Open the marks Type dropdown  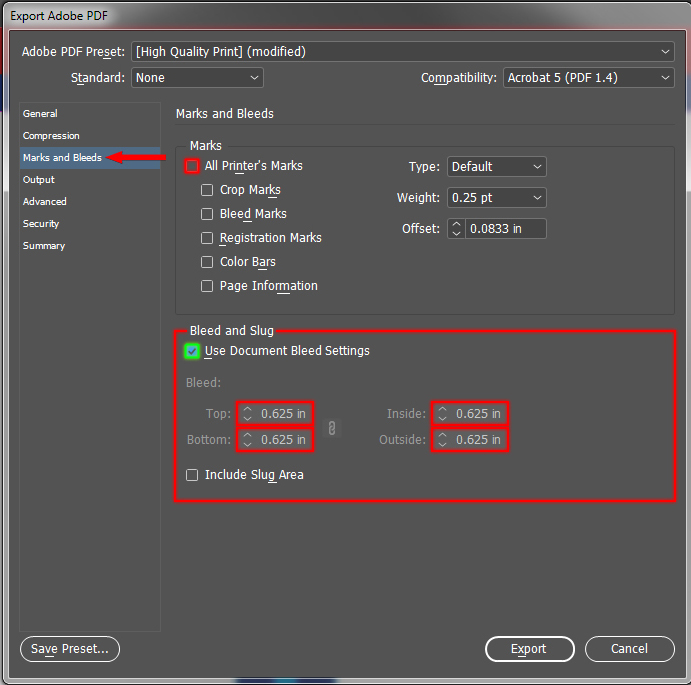[497, 167]
